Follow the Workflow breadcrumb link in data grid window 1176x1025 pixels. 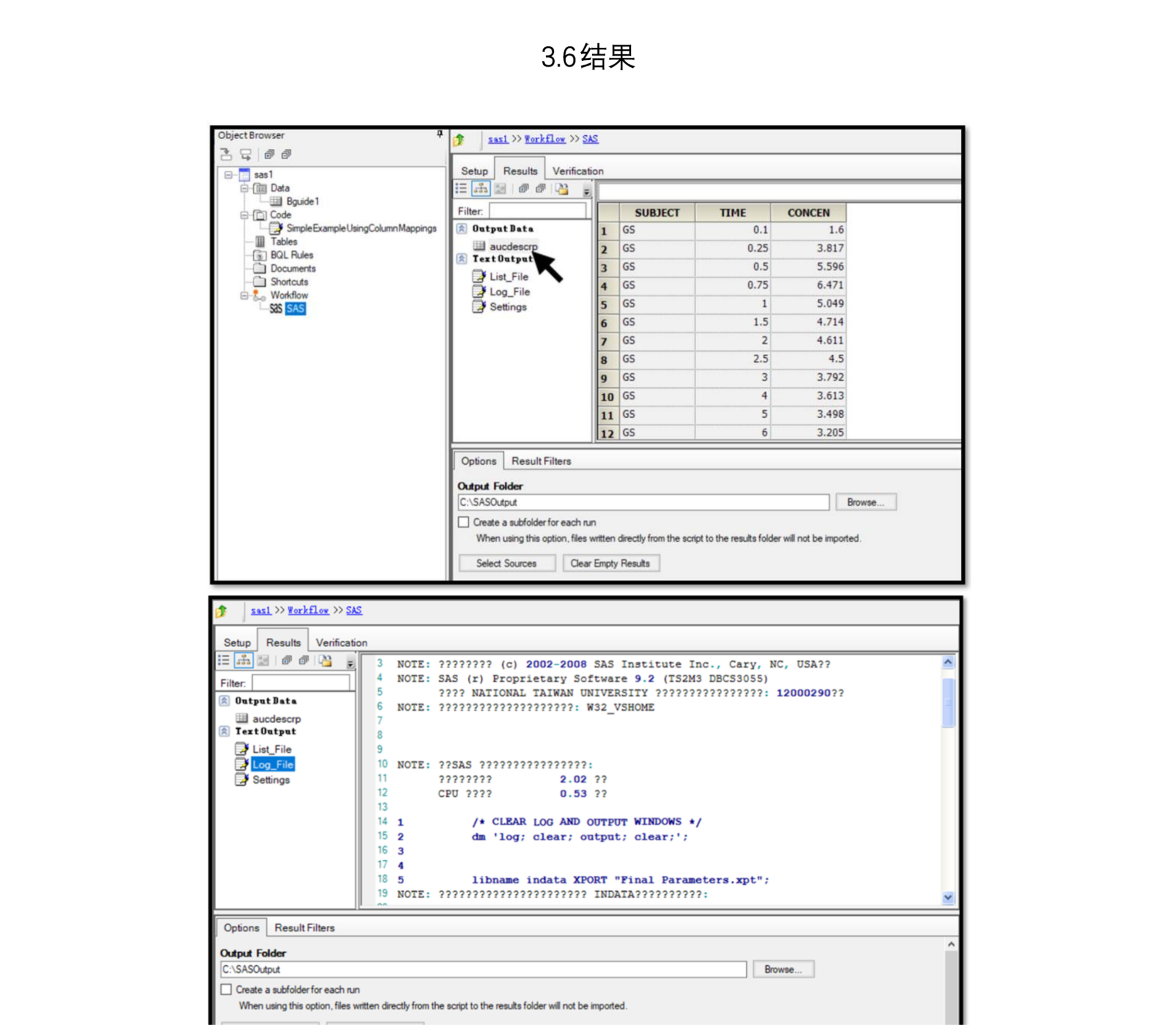(x=545, y=139)
